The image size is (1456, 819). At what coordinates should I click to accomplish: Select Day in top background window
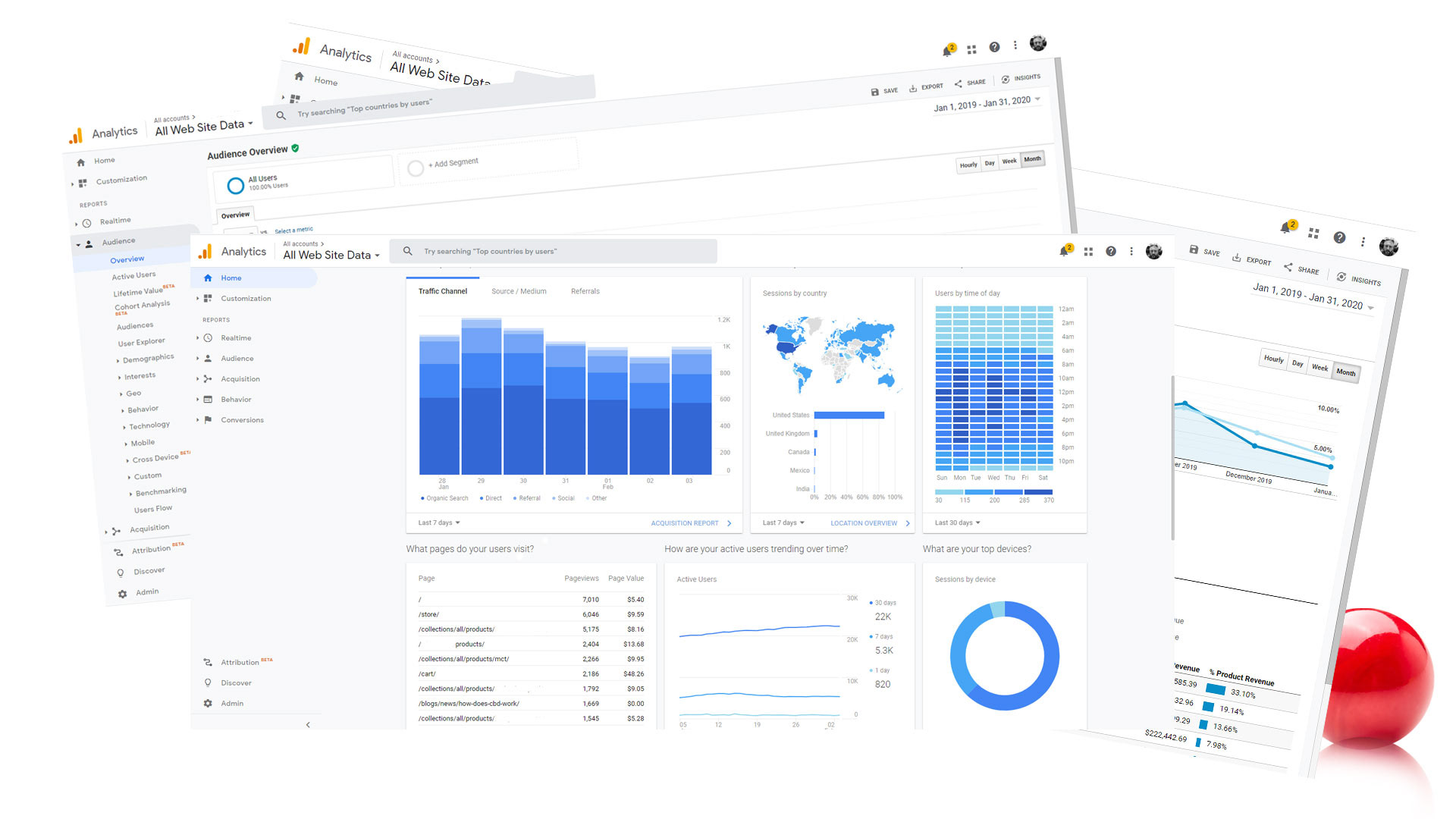(990, 163)
